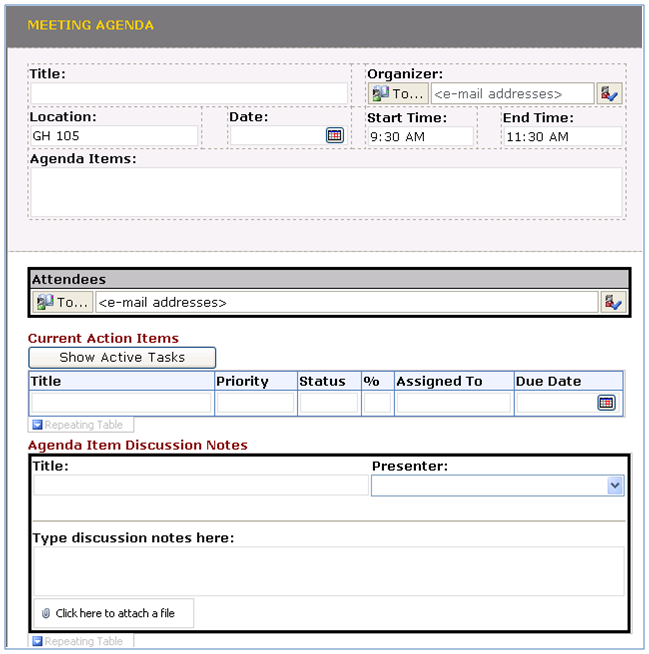Open the Due Date calendar icon
Screen dimensions: 649x654
click(x=606, y=403)
